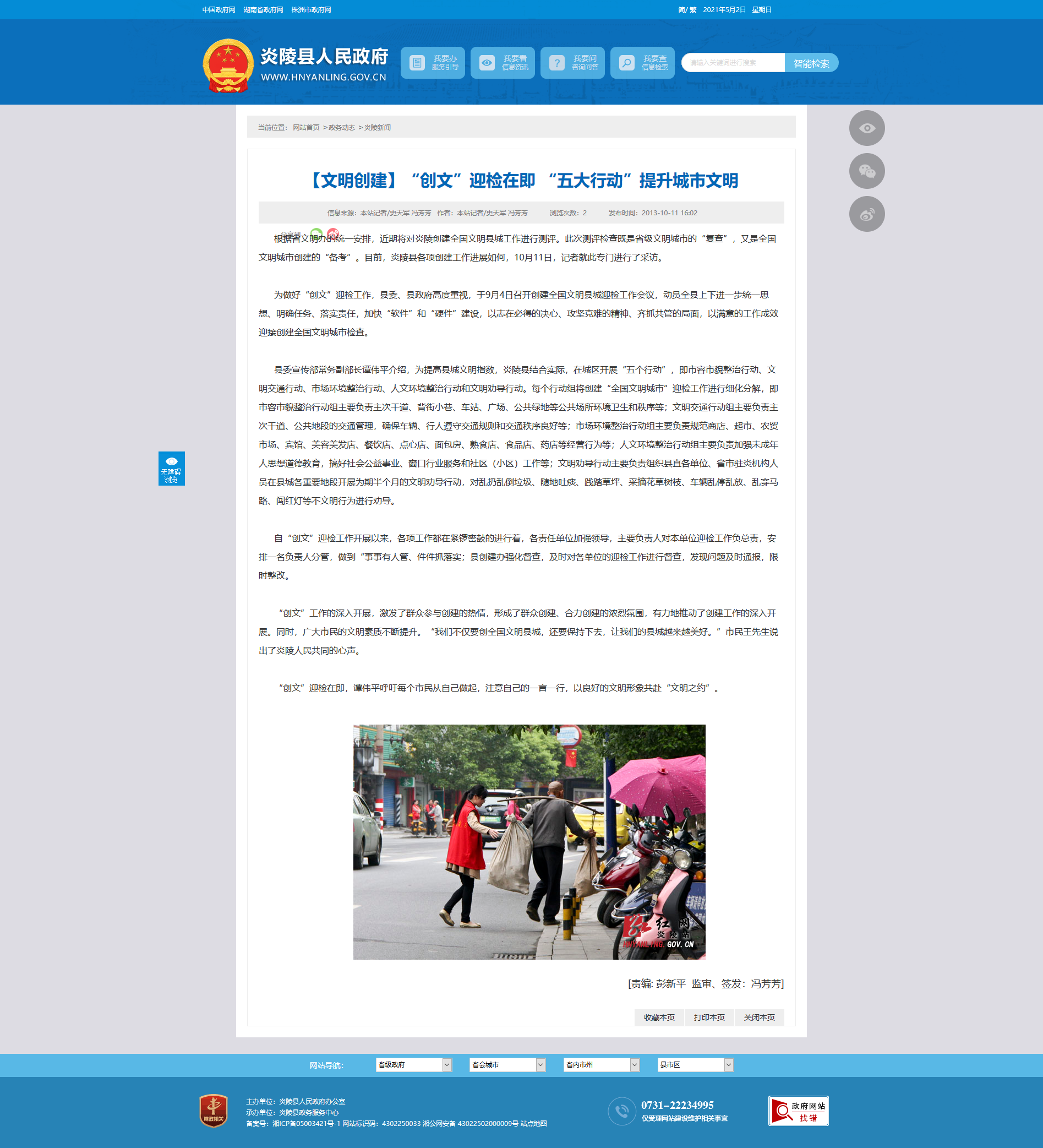Click the gray Weibo circle icon on right
This screenshot has width=1043, height=1148.
pos(866,214)
